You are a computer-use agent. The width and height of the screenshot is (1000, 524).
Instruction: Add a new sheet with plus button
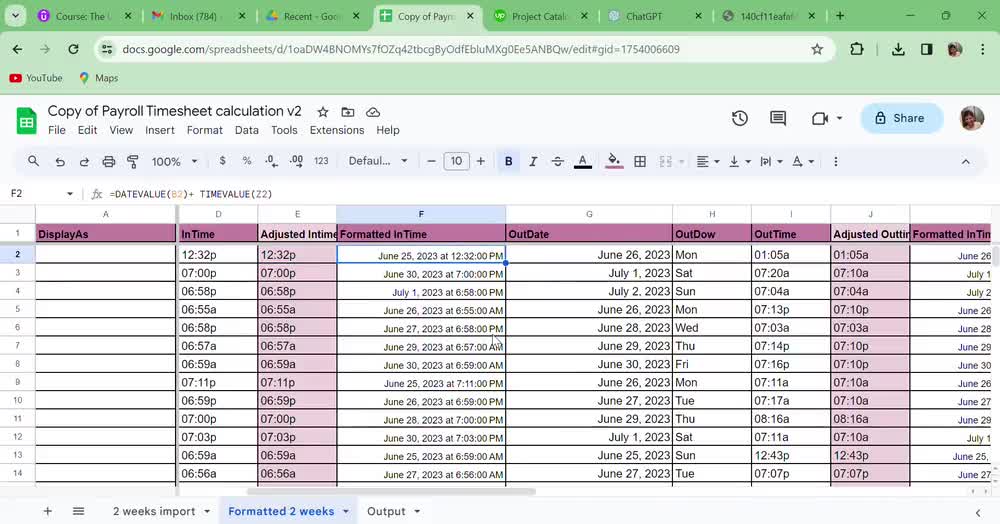(x=47, y=511)
